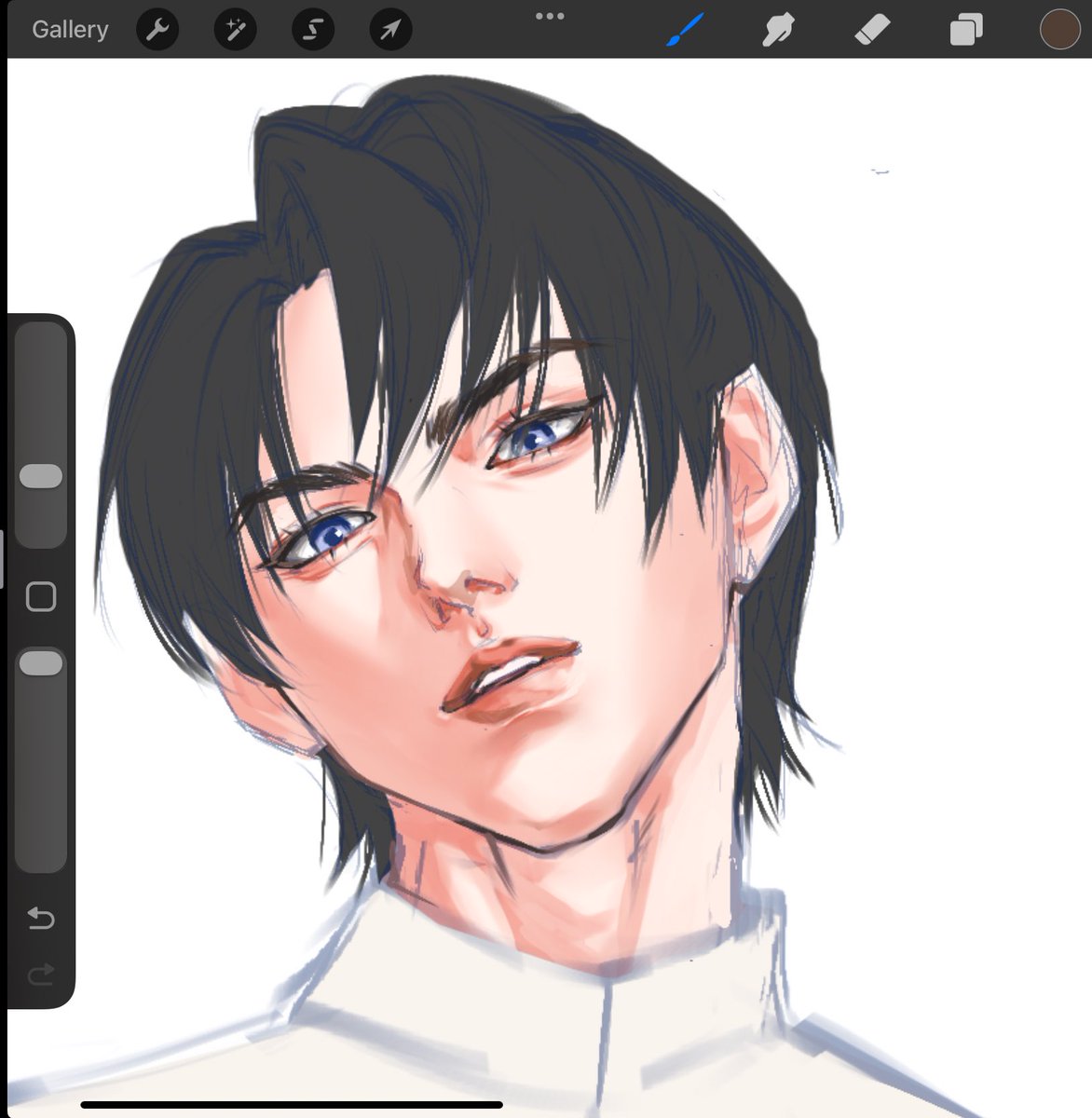Redo the last undone stroke
The width and height of the screenshot is (1092, 1118).
pos(41,975)
